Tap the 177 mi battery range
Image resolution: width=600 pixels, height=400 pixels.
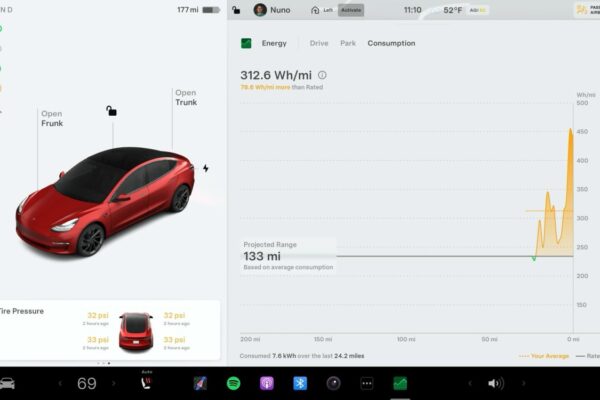click(x=188, y=10)
